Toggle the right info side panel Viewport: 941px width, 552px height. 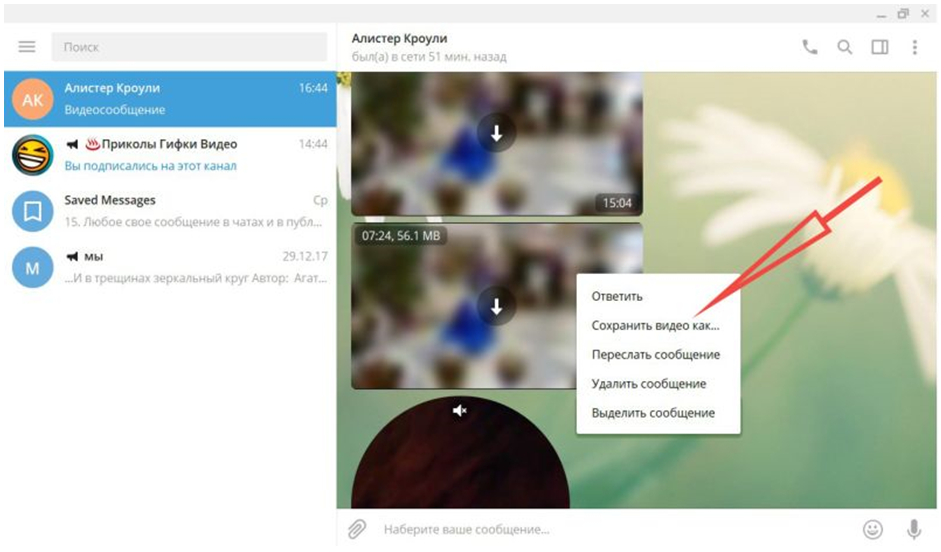[880, 47]
